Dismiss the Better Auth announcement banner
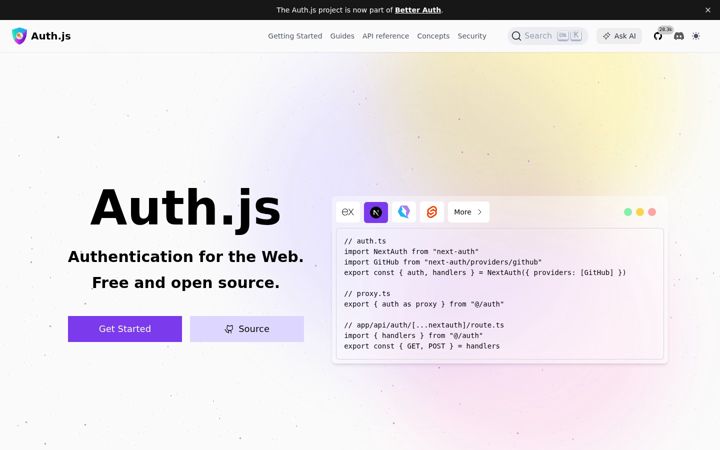The image size is (720, 450). pyautogui.click(x=708, y=10)
